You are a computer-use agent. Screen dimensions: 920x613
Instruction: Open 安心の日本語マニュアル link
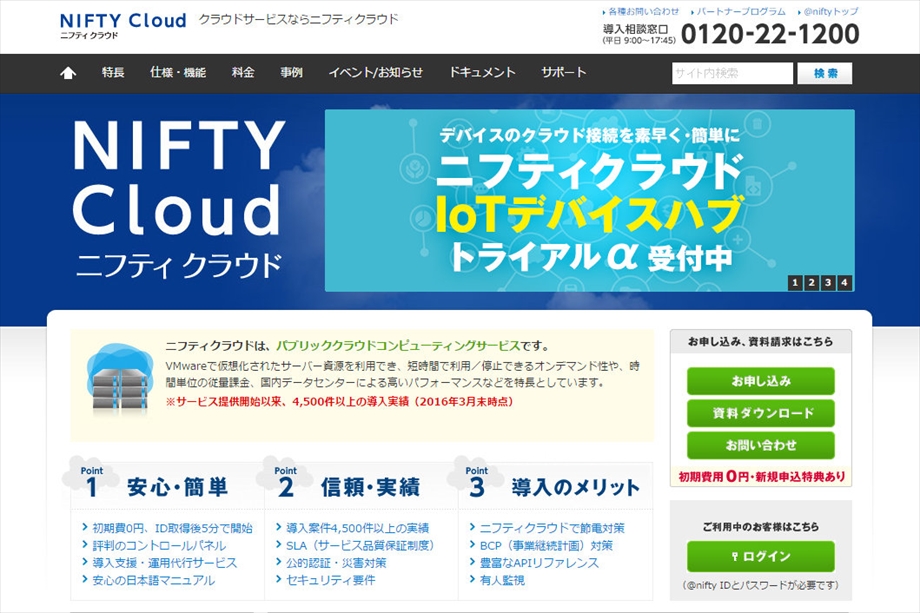tap(154, 580)
